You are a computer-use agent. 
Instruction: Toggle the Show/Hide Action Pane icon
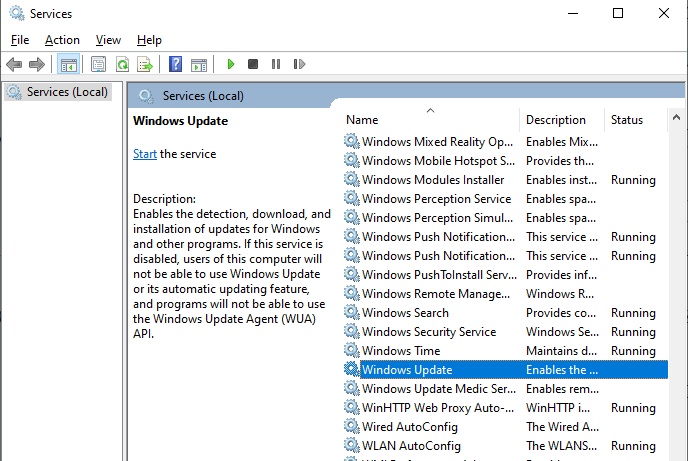click(199, 64)
